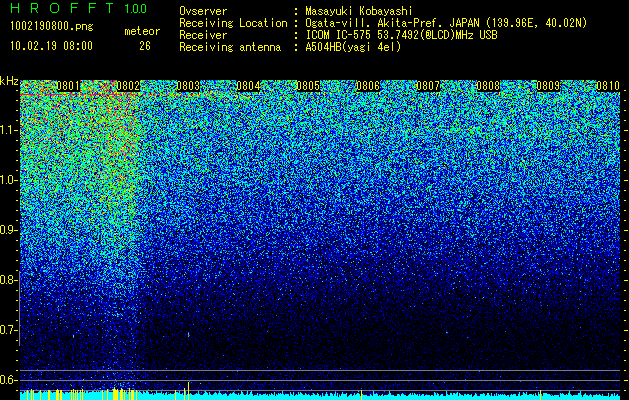Click the 0805 time marker

(x=308, y=86)
